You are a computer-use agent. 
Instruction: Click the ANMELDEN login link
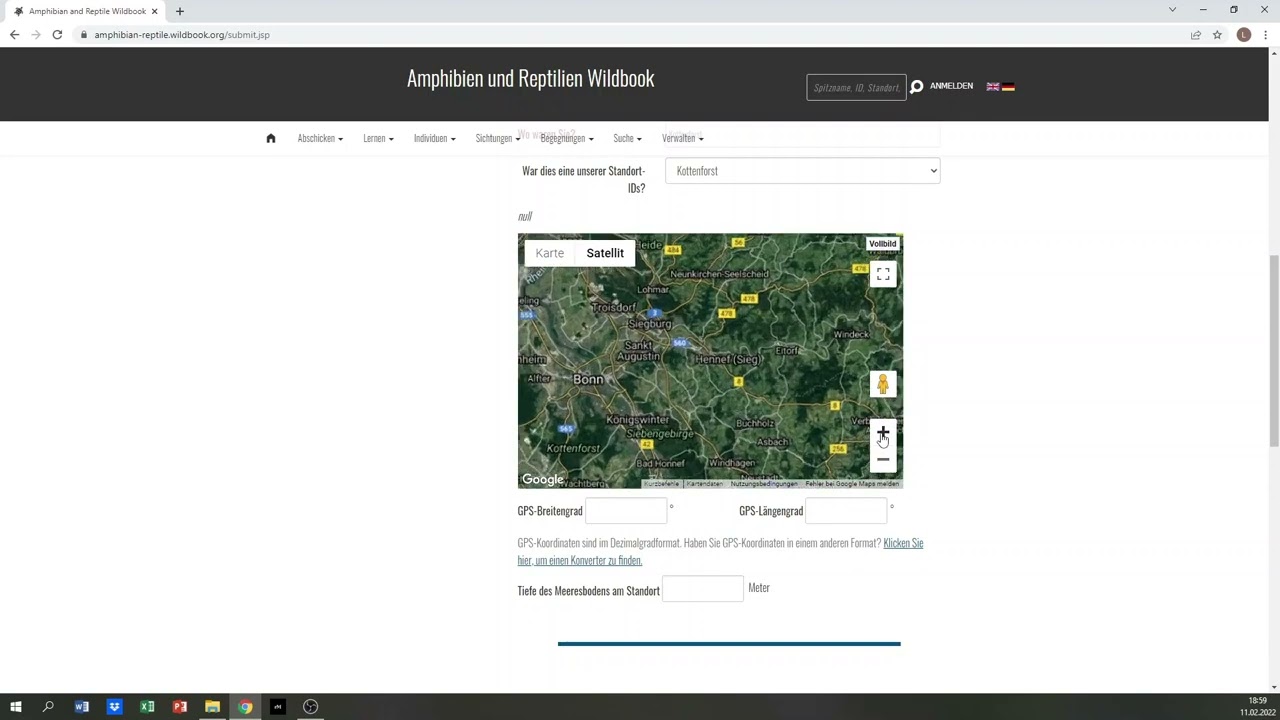pyautogui.click(x=951, y=86)
